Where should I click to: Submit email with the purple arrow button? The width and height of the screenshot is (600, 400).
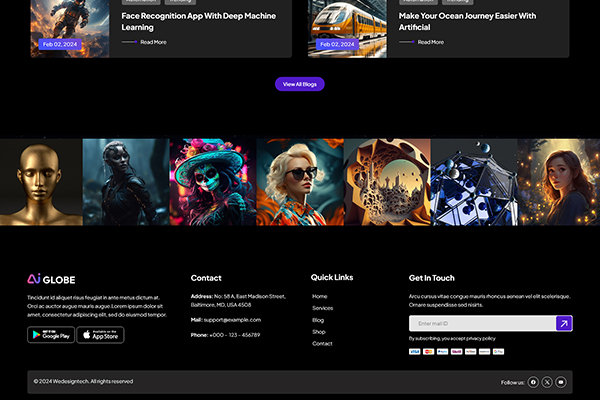(x=564, y=323)
